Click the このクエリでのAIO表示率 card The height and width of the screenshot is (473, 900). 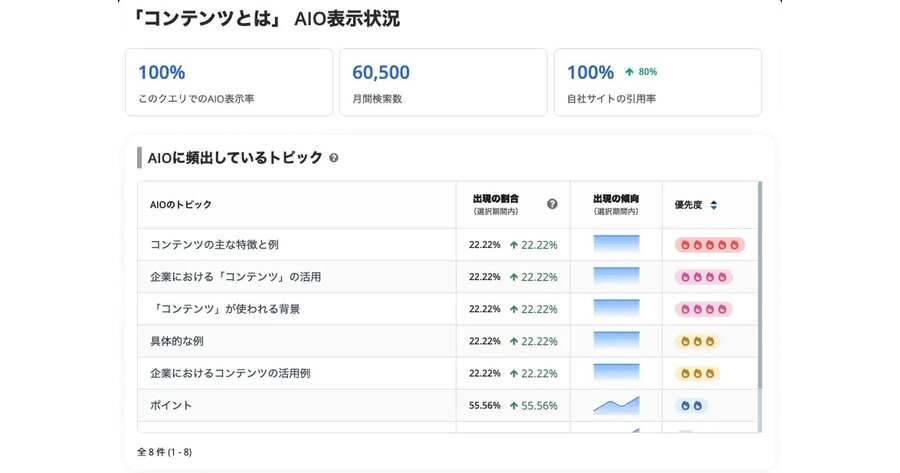(x=228, y=82)
